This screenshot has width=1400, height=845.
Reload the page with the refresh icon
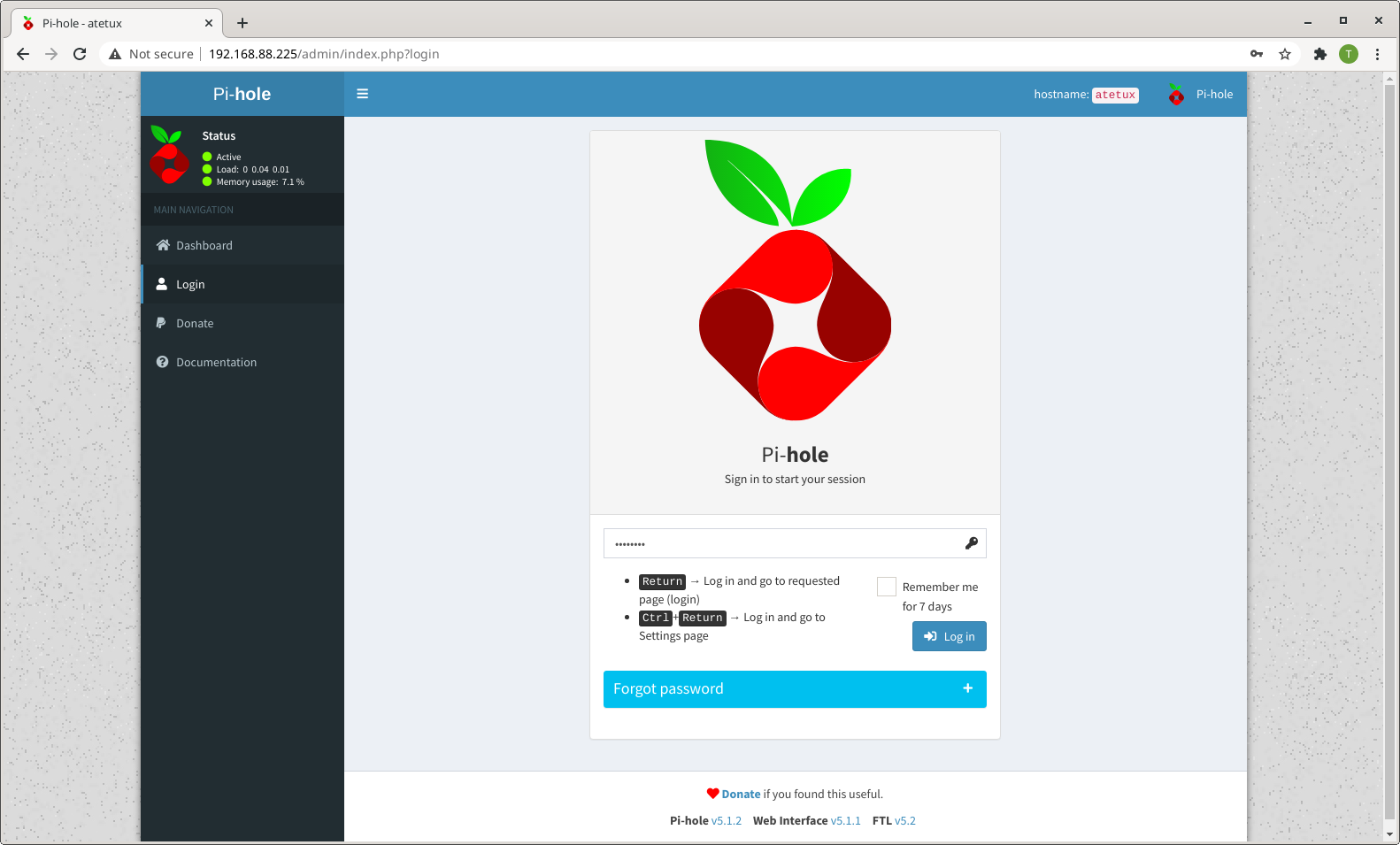(80, 54)
